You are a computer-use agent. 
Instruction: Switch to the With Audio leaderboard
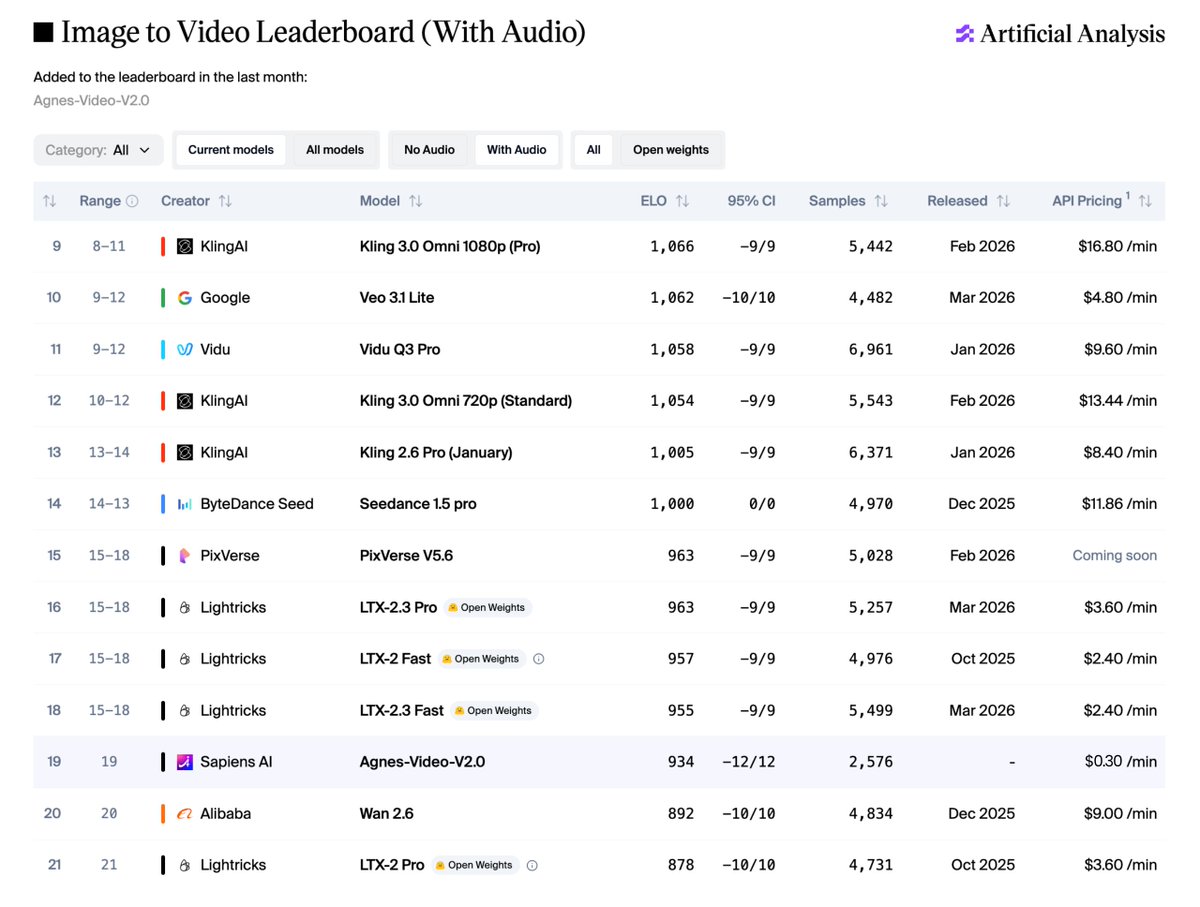click(516, 150)
